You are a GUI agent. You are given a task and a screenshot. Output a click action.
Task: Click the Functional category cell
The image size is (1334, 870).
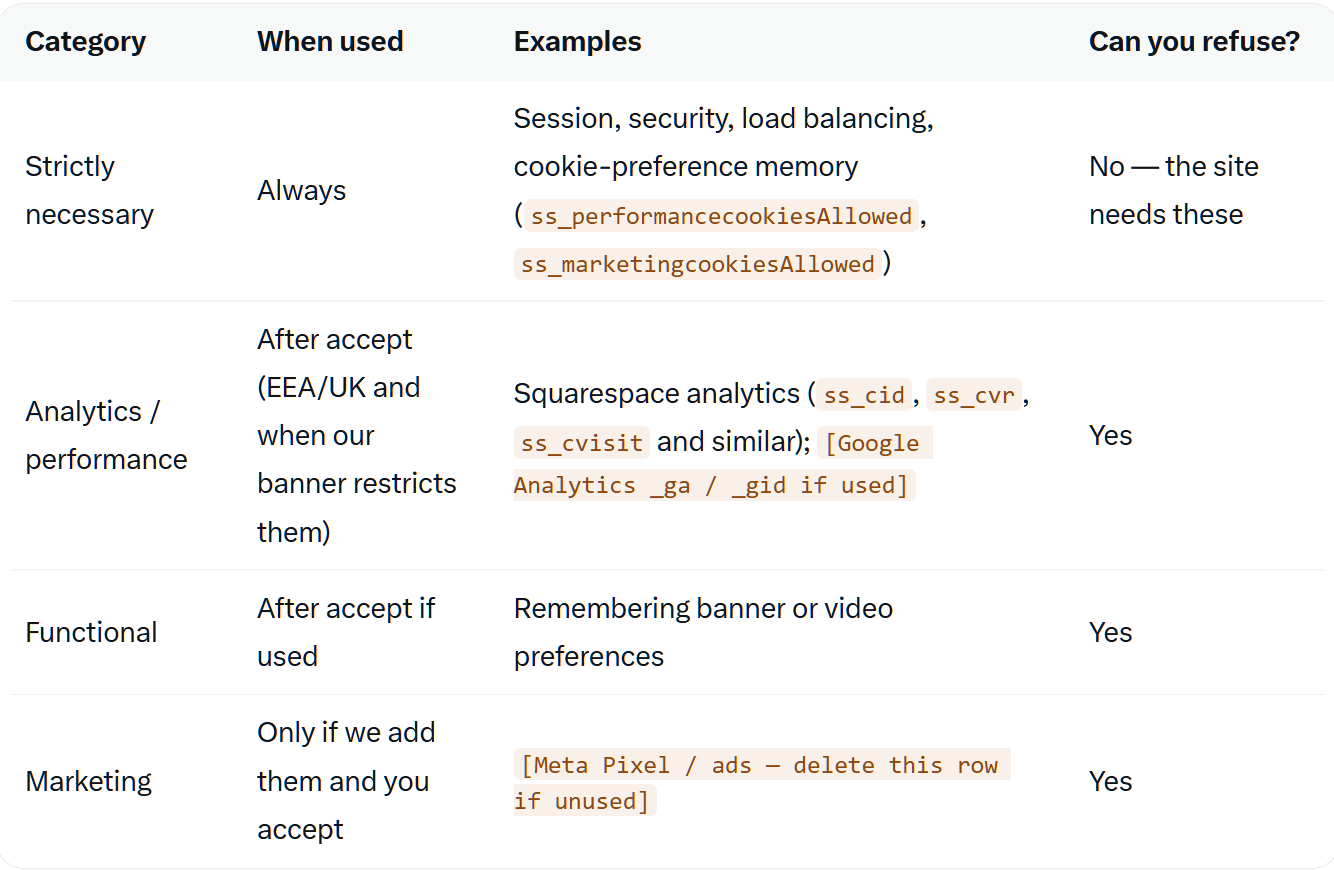pos(91,632)
